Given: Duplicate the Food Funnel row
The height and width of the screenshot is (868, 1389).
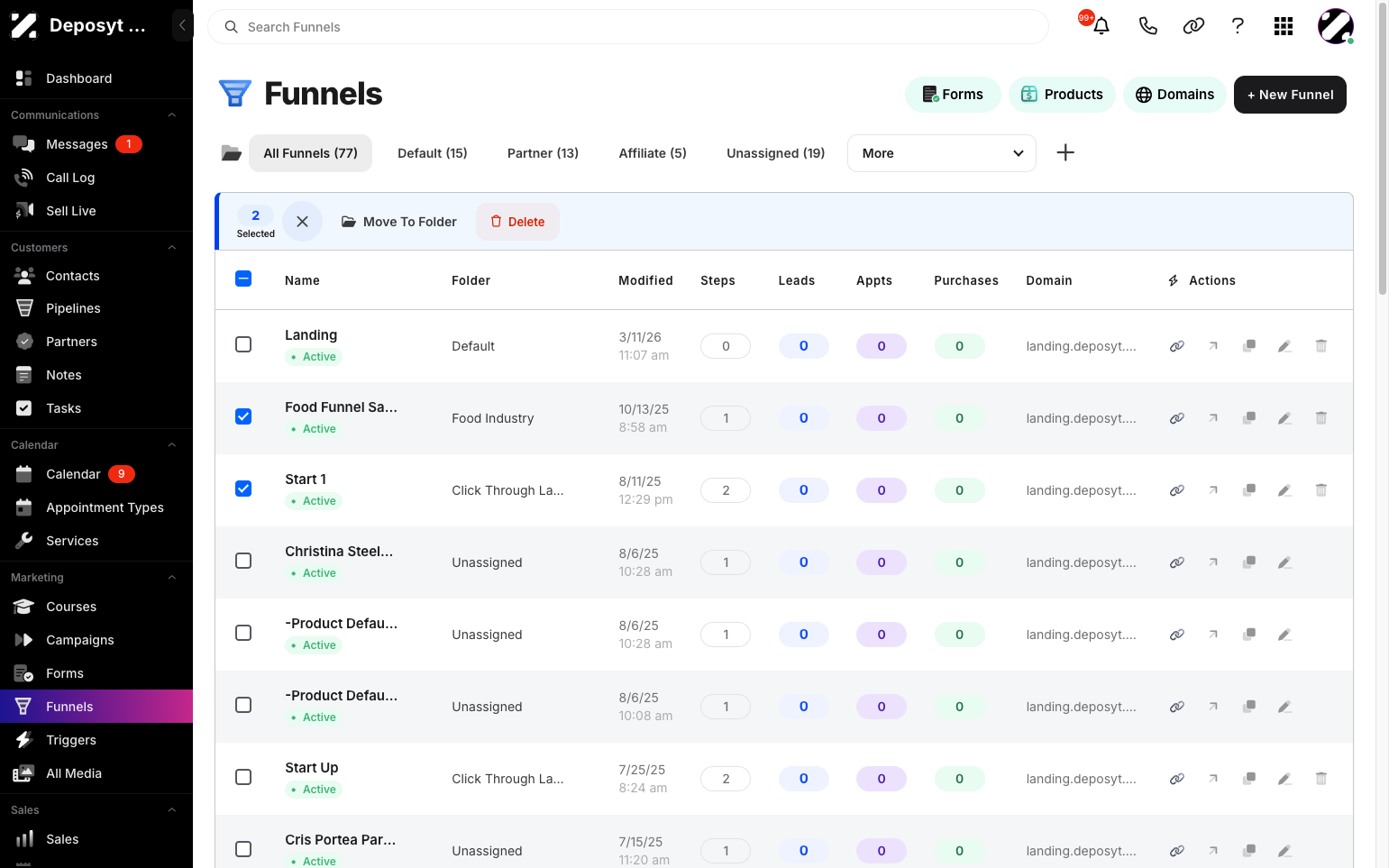Looking at the screenshot, I should (x=1249, y=418).
